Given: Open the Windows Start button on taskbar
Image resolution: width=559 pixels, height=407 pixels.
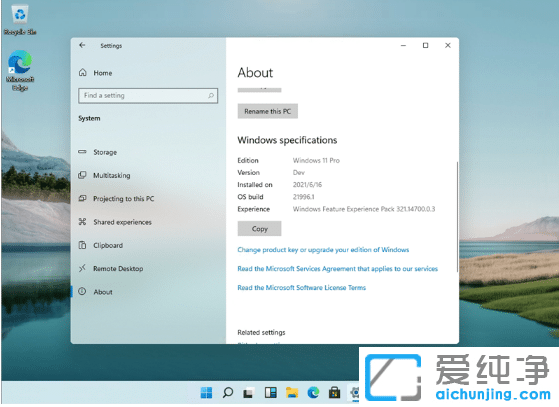Looking at the screenshot, I should click(x=206, y=393).
